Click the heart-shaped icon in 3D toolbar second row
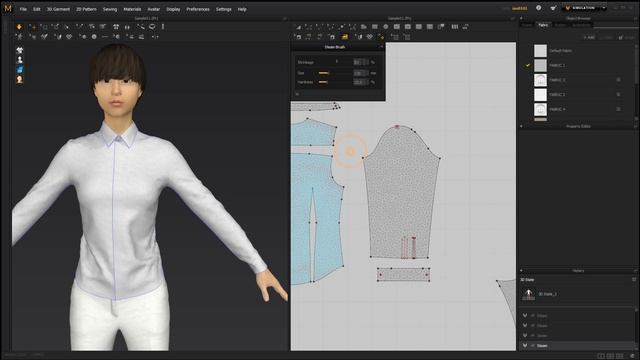The height and width of the screenshot is (360, 640). coord(69,37)
